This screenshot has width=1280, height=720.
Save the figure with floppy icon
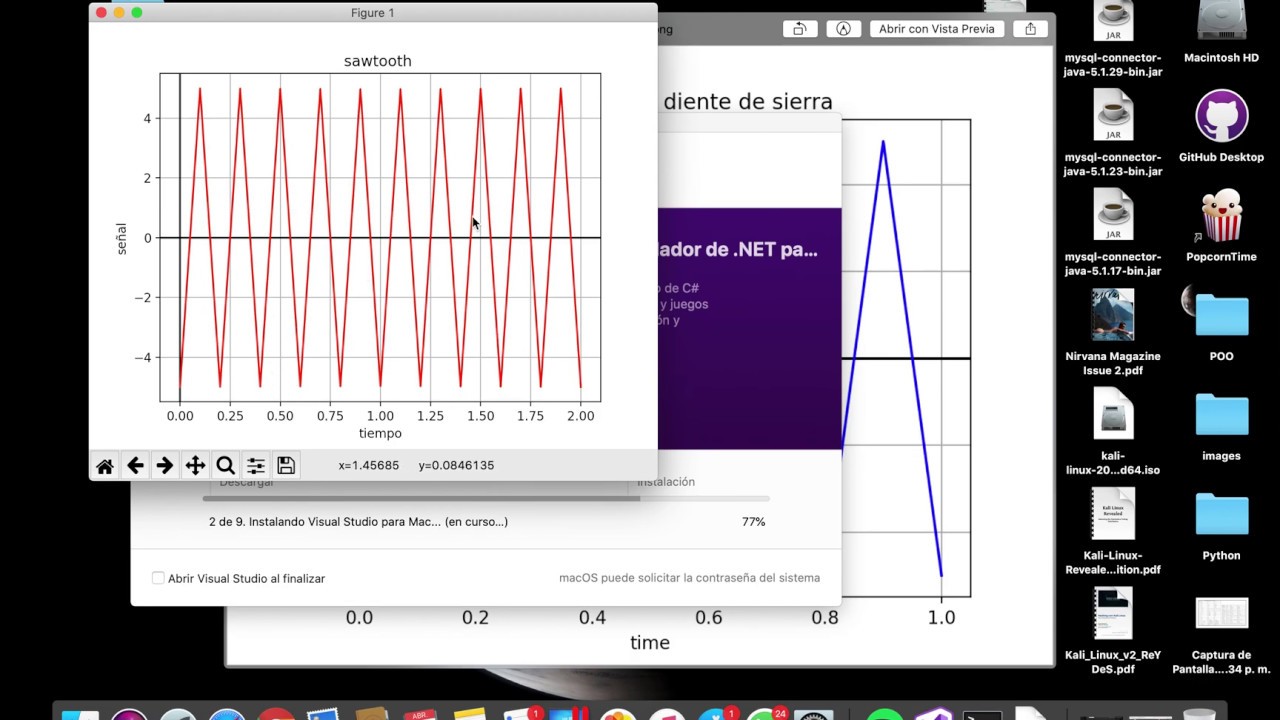pos(285,465)
